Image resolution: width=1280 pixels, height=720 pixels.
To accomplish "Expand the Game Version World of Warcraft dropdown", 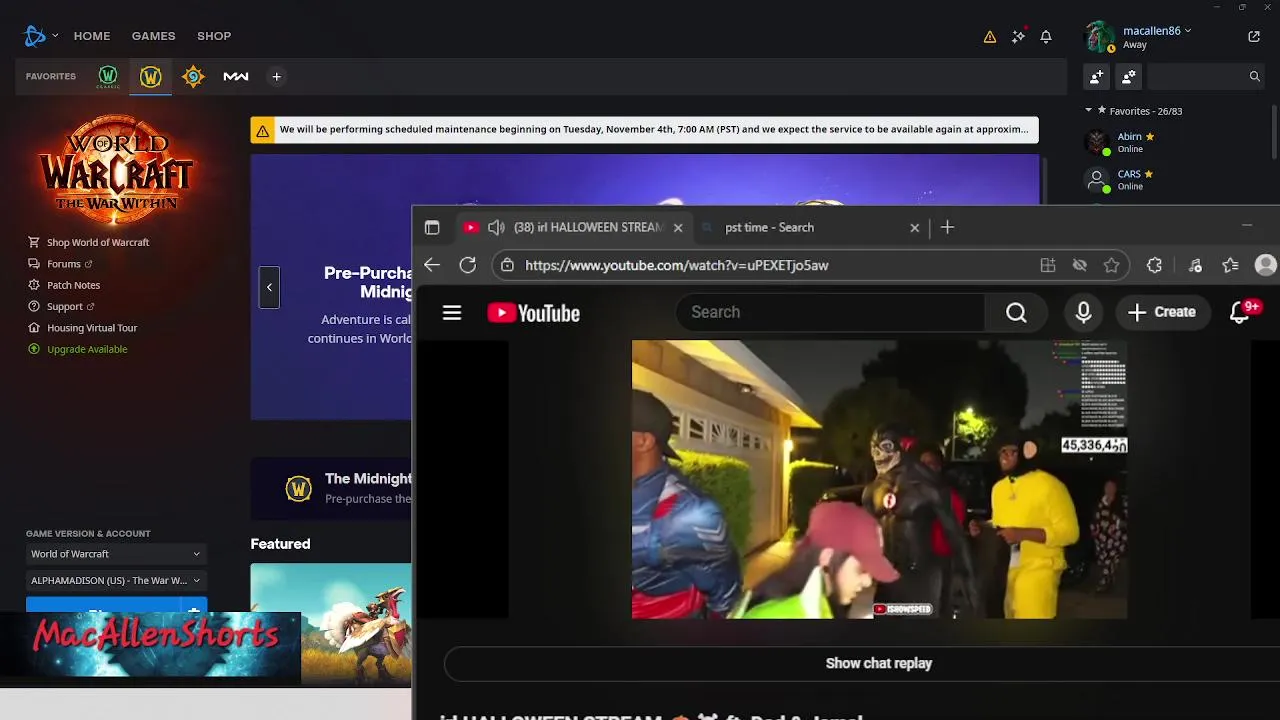I will click(x=115, y=554).
